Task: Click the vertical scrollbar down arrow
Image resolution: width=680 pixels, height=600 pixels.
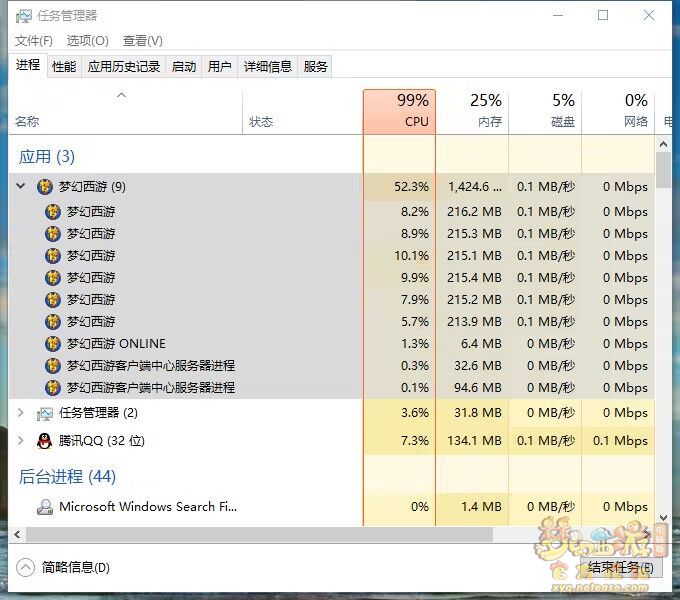Action: (663, 518)
